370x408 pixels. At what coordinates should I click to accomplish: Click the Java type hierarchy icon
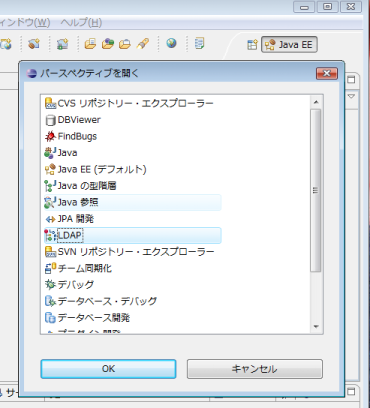pos(50,186)
